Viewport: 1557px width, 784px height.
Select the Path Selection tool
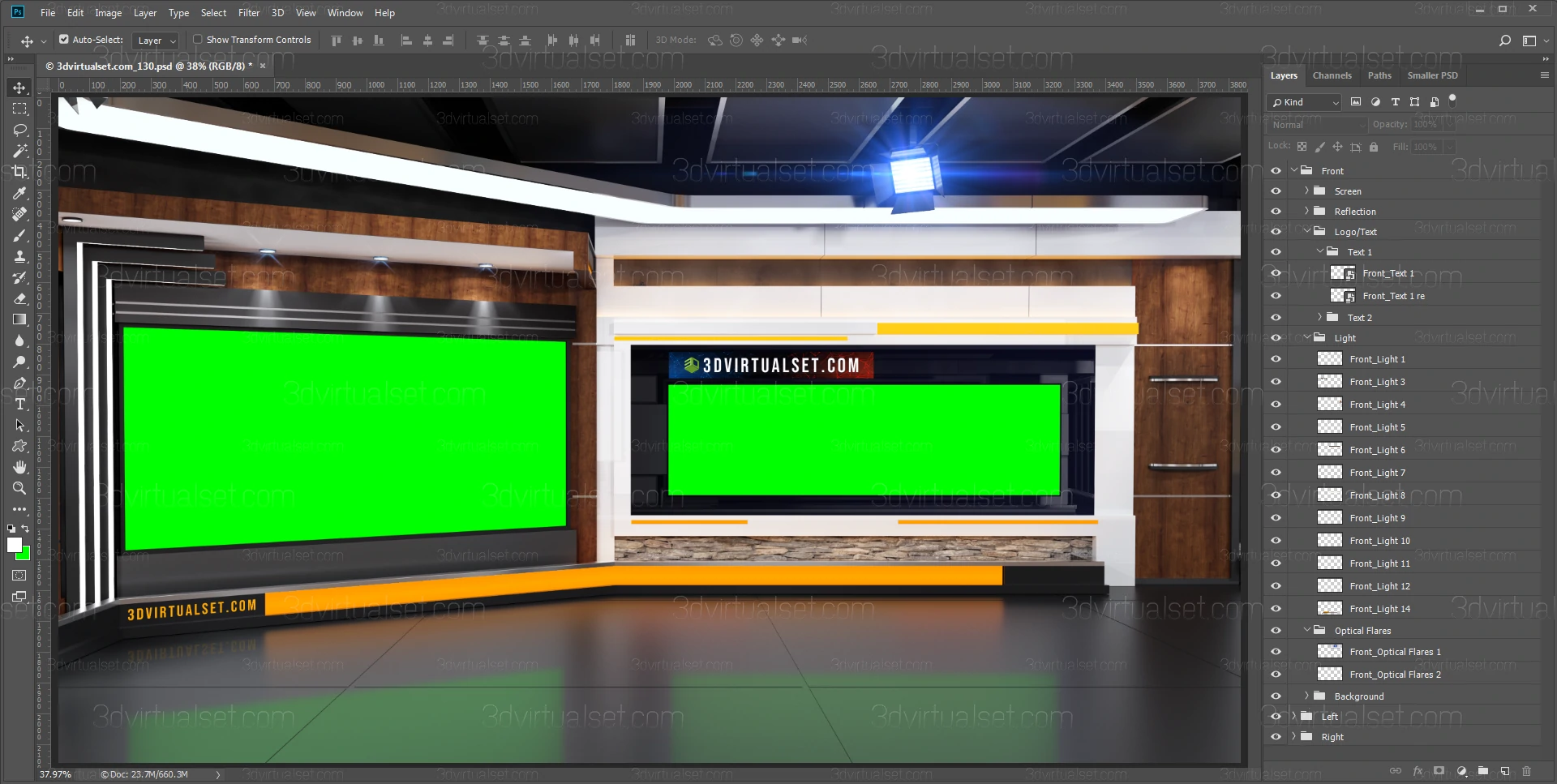click(19, 425)
